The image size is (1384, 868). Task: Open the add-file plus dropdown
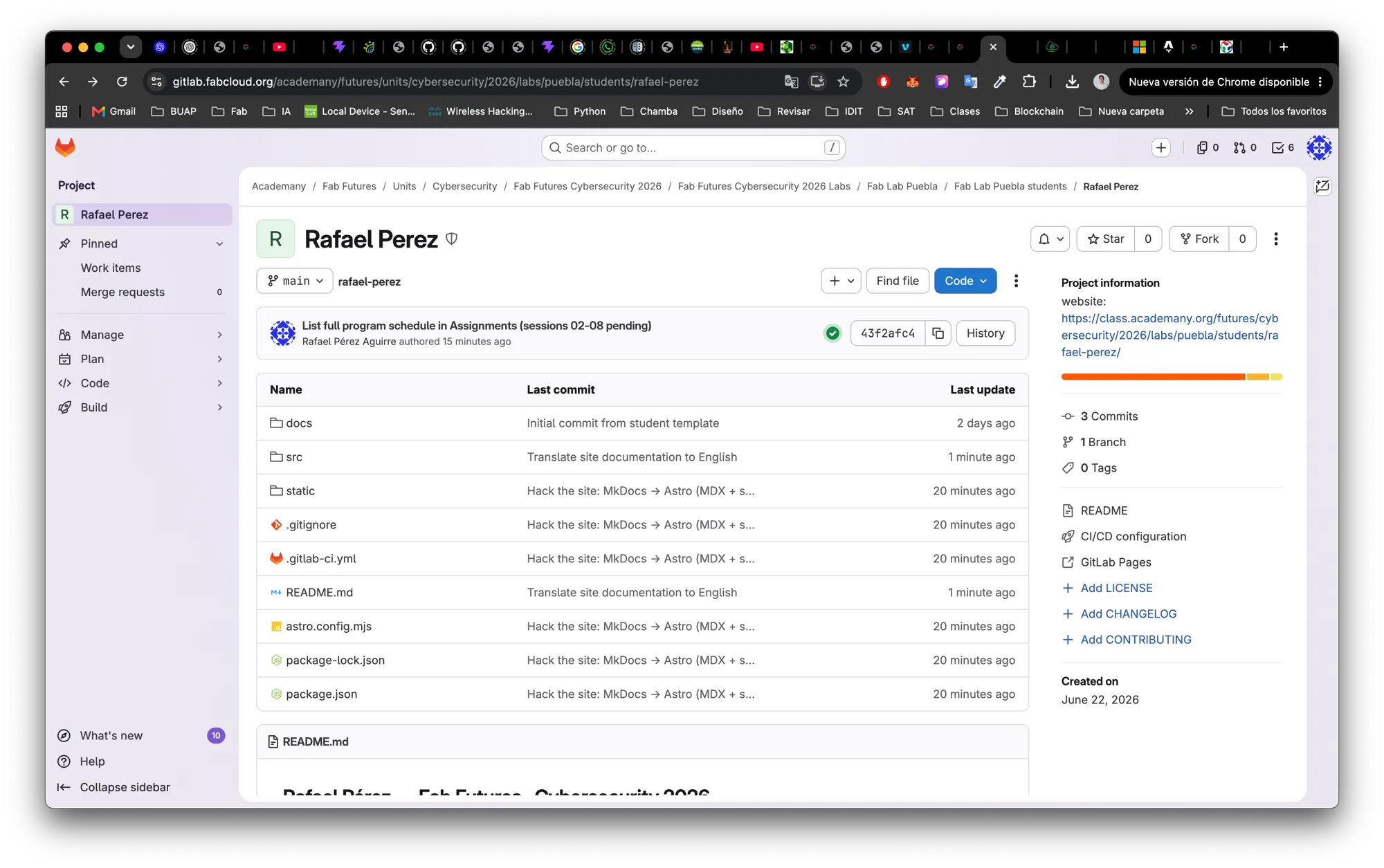click(x=841, y=281)
